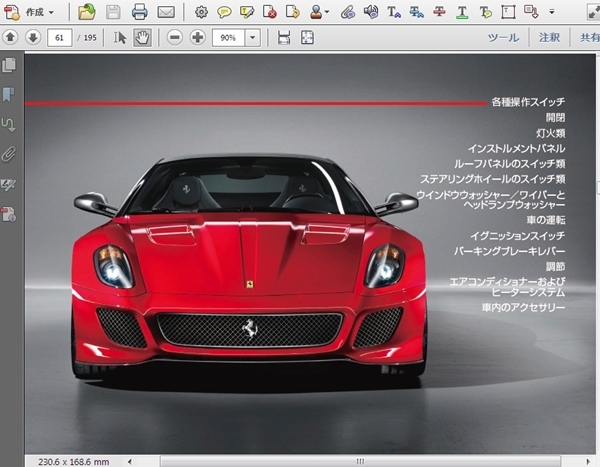Zoom out with the minus button
Image resolution: width=600 pixels, height=467 pixels.
pos(174,38)
